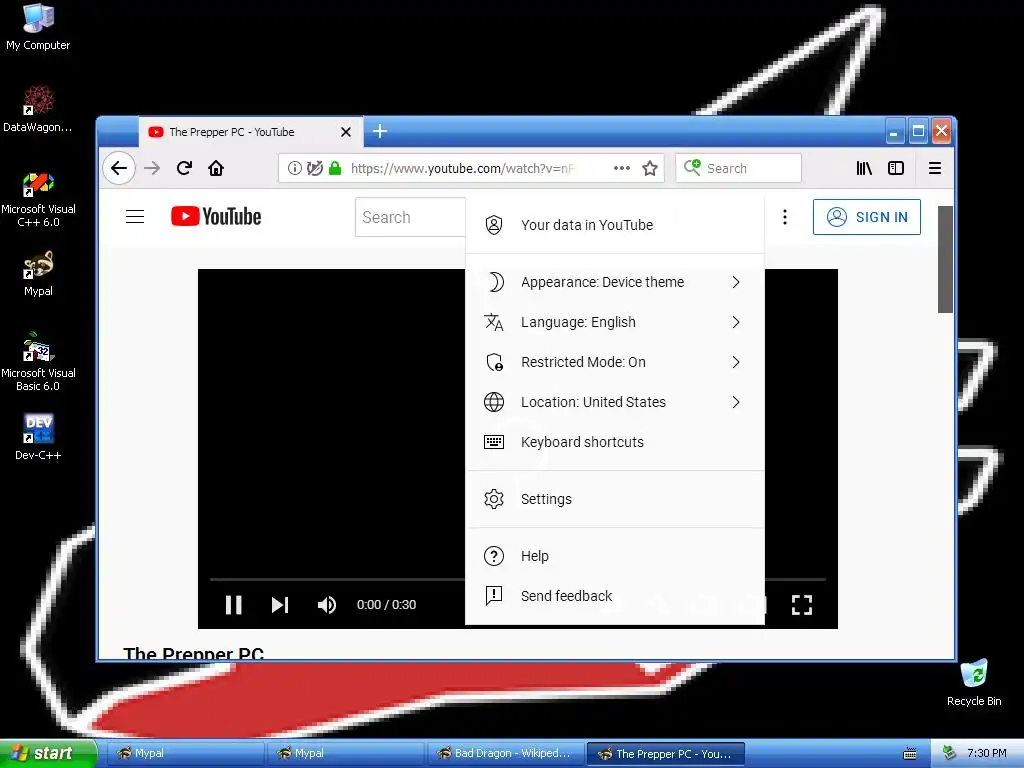This screenshot has width=1024, height=768.
Task: Switch to The Prepper PC taskbar button
Action: [x=665, y=754]
